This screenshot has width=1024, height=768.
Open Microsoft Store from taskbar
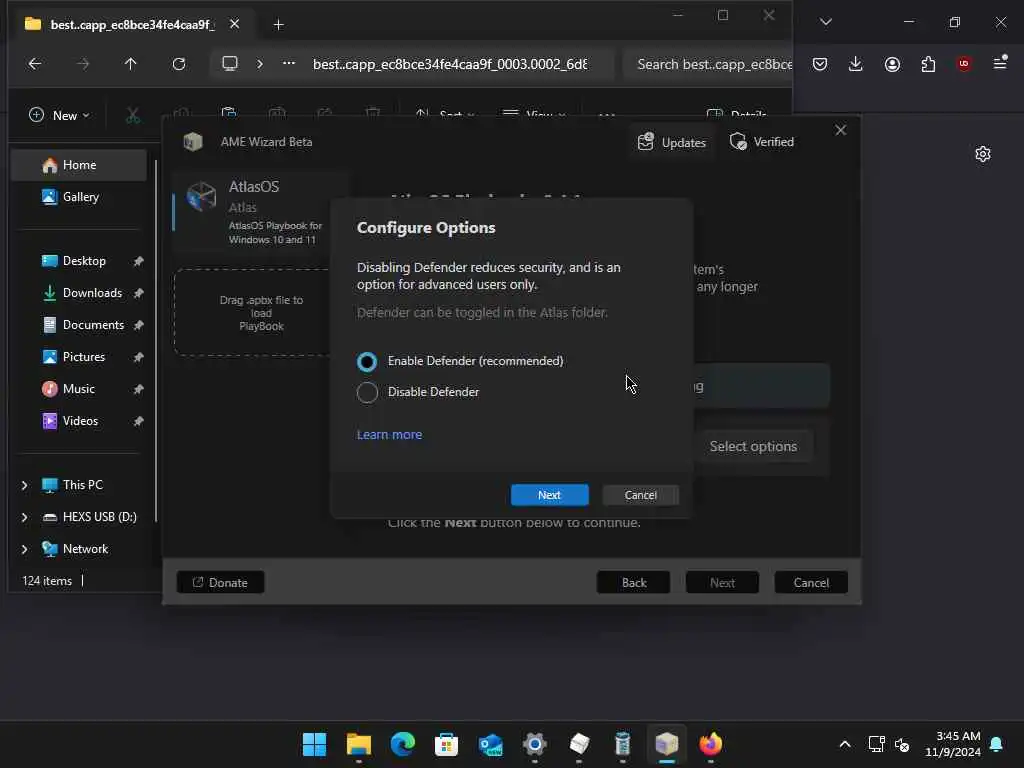447,744
